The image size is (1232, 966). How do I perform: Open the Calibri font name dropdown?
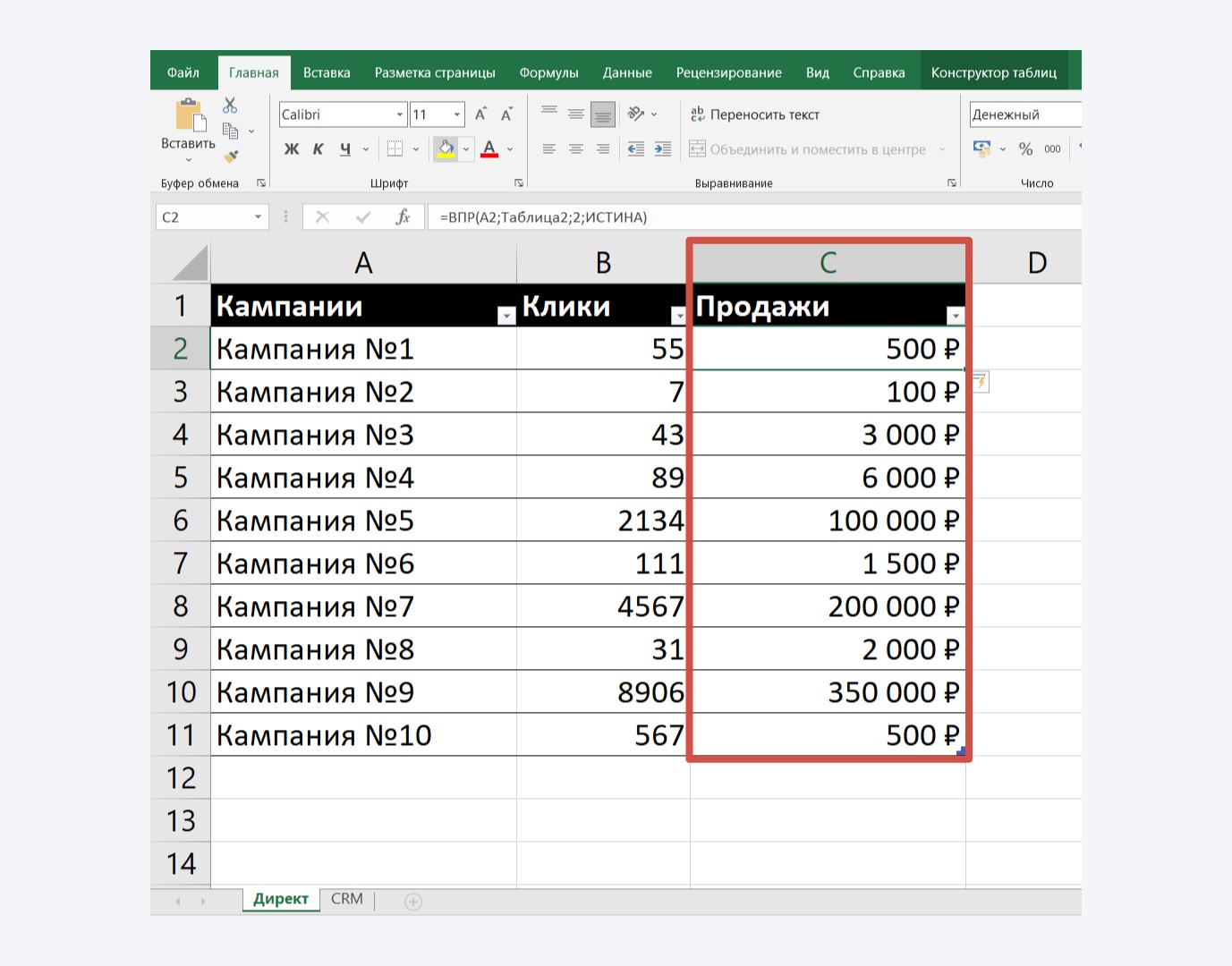[400, 114]
